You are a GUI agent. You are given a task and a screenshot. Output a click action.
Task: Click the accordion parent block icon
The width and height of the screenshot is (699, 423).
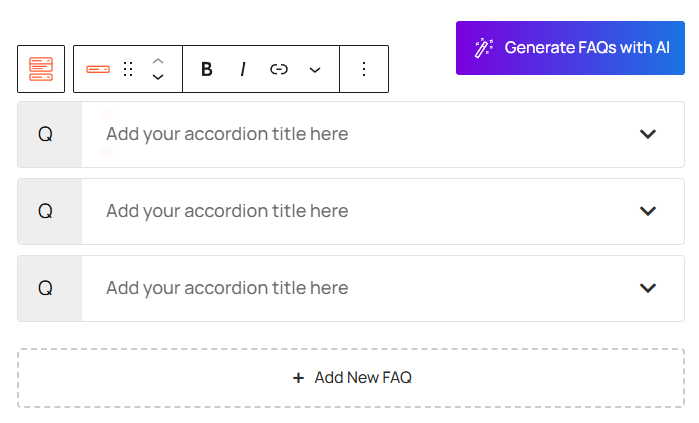coord(41,69)
